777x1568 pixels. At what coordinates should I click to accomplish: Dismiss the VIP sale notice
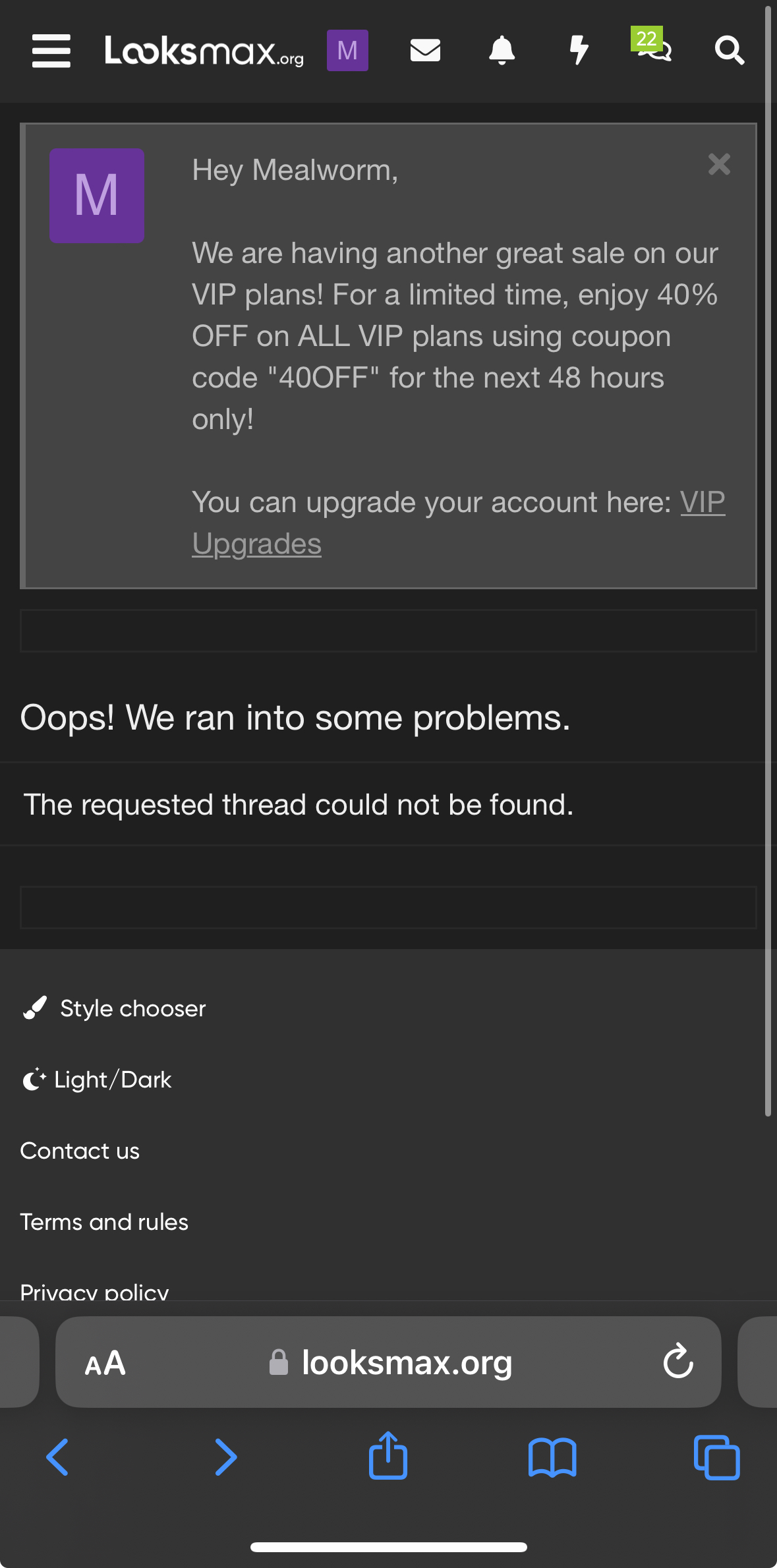click(719, 164)
